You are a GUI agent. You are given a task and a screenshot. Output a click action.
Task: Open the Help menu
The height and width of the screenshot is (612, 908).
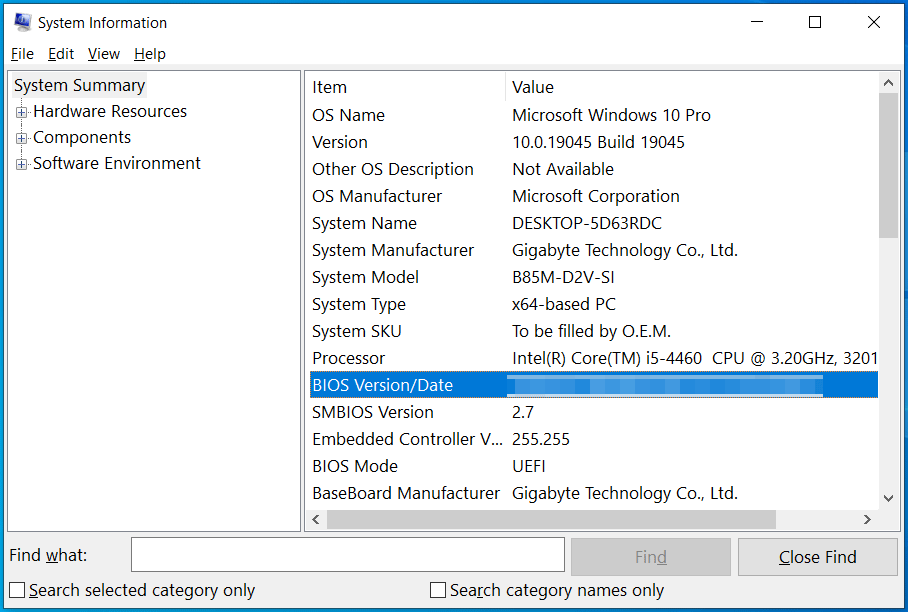click(150, 53)
